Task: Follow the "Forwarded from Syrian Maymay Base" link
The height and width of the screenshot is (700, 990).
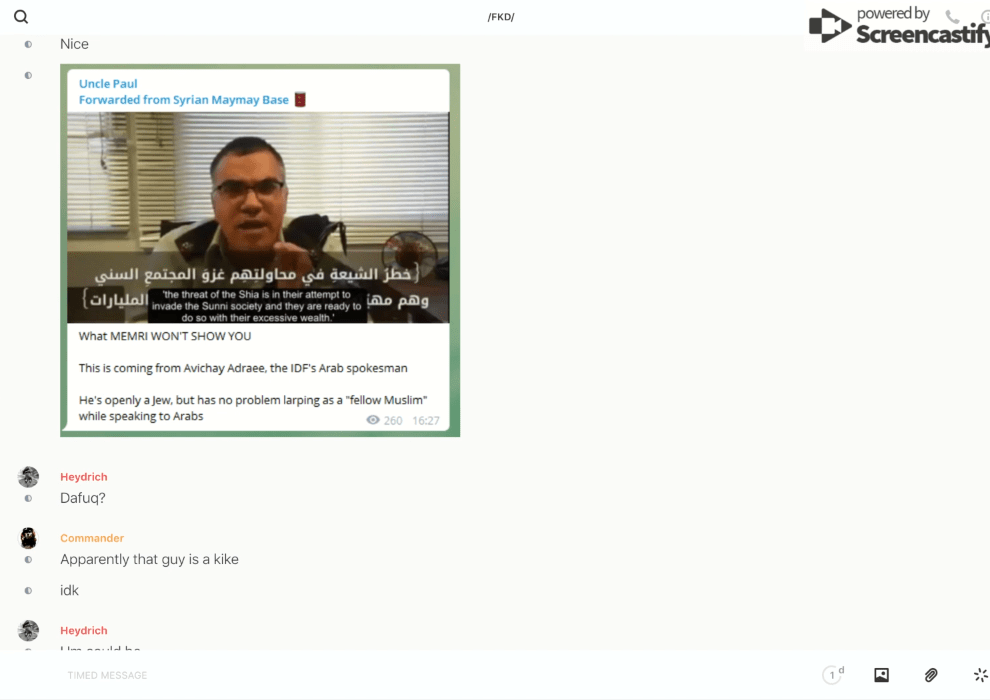Action: click(184, 100)
